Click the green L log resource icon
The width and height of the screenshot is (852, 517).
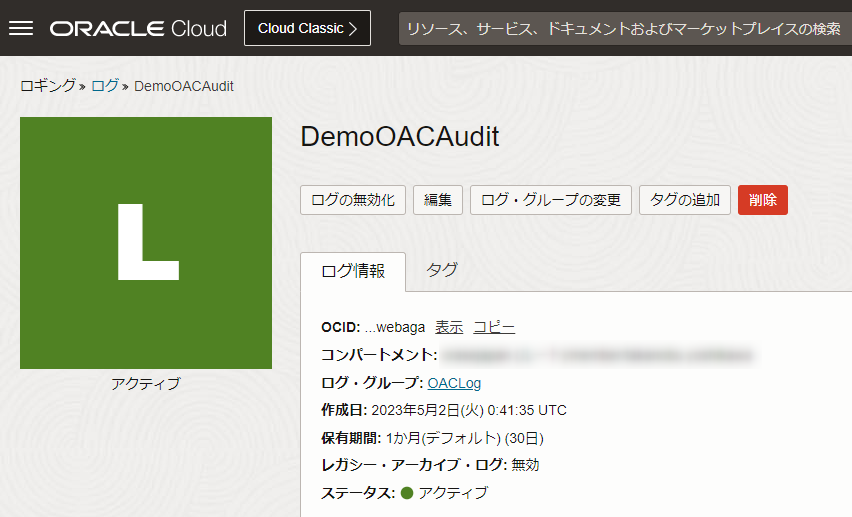click(x=146, y=243)
